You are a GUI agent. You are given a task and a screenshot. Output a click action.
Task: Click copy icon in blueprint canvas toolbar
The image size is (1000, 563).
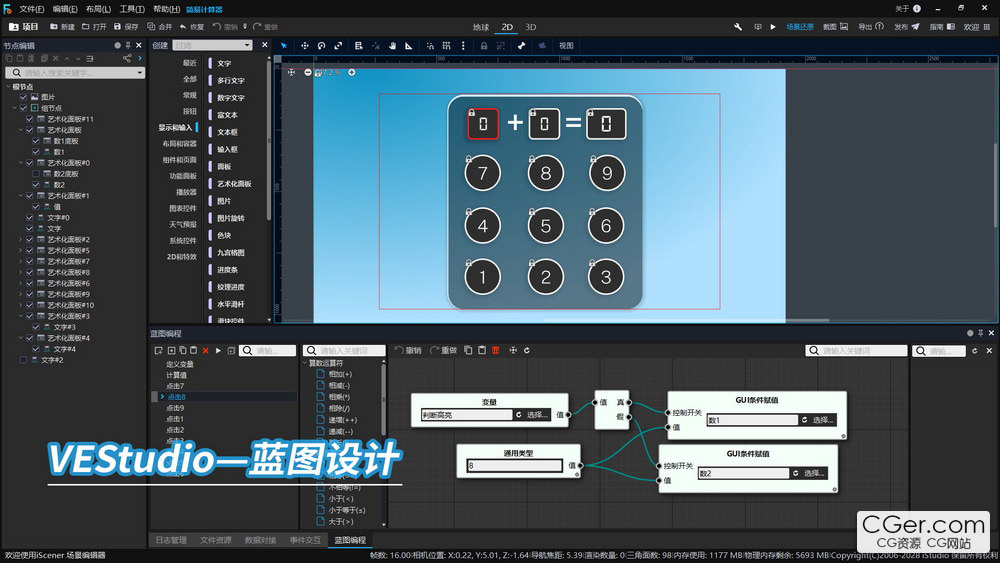pyautogui.click(x=468, y=351)
